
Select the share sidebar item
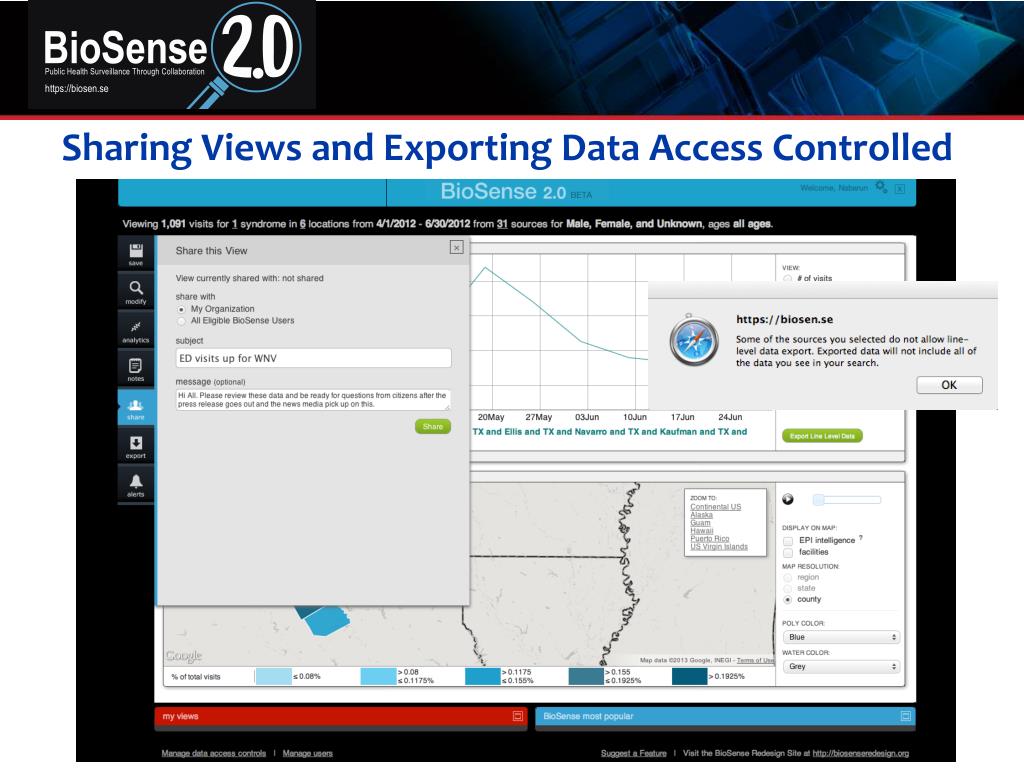point(136,408)
